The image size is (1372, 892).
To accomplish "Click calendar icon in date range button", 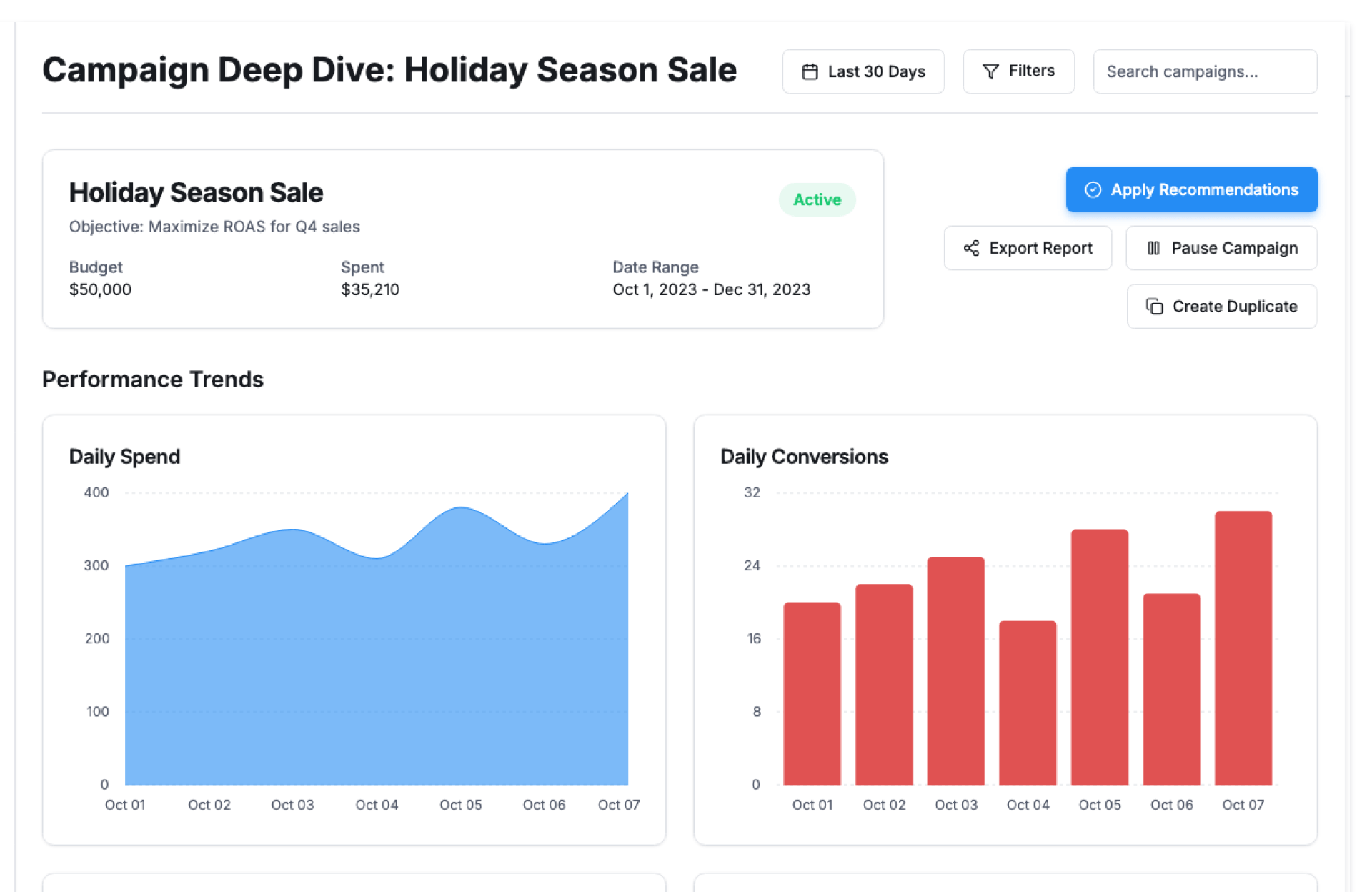I will click(810, 71).
